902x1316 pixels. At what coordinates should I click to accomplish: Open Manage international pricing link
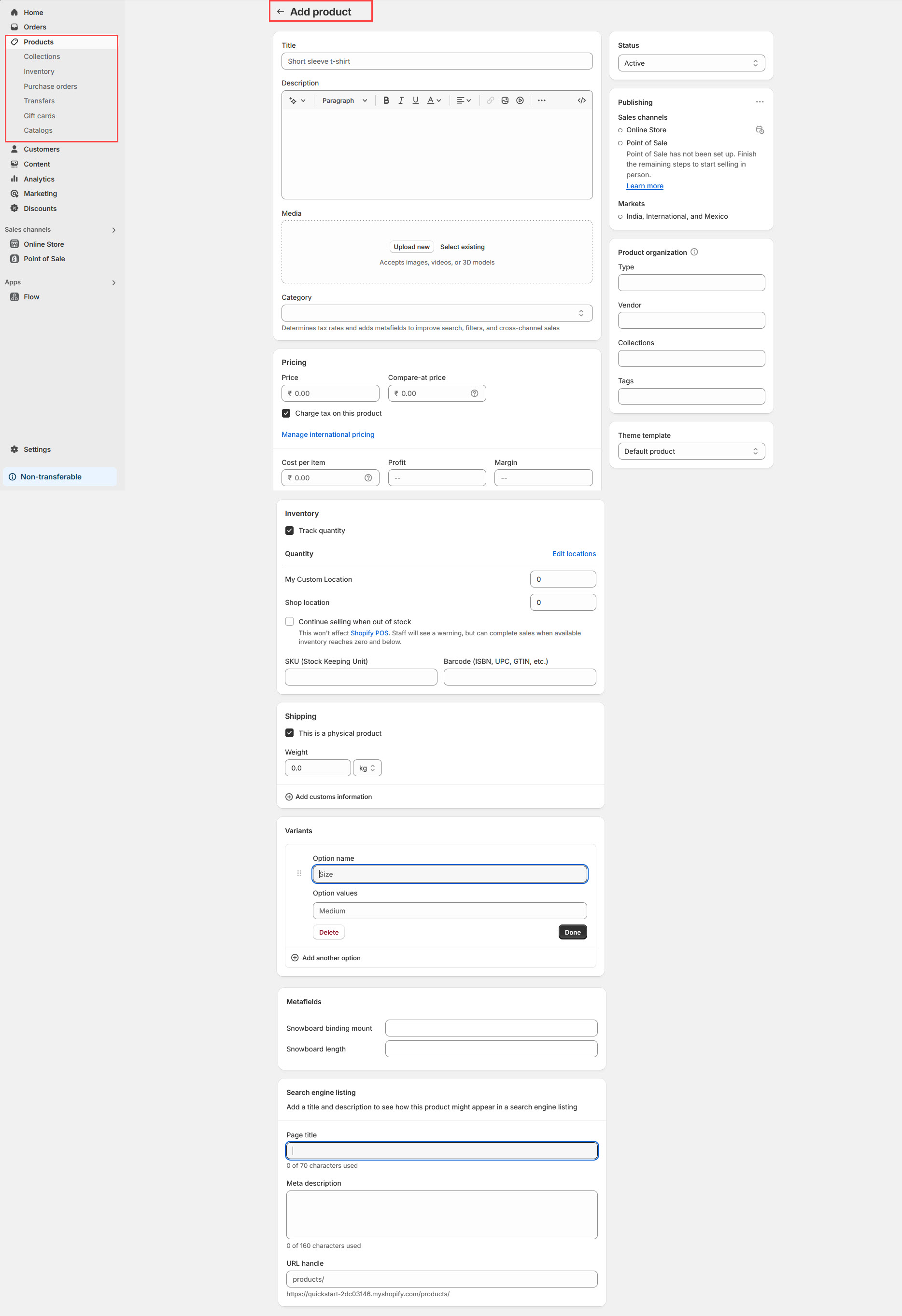[x=328, y=434]
